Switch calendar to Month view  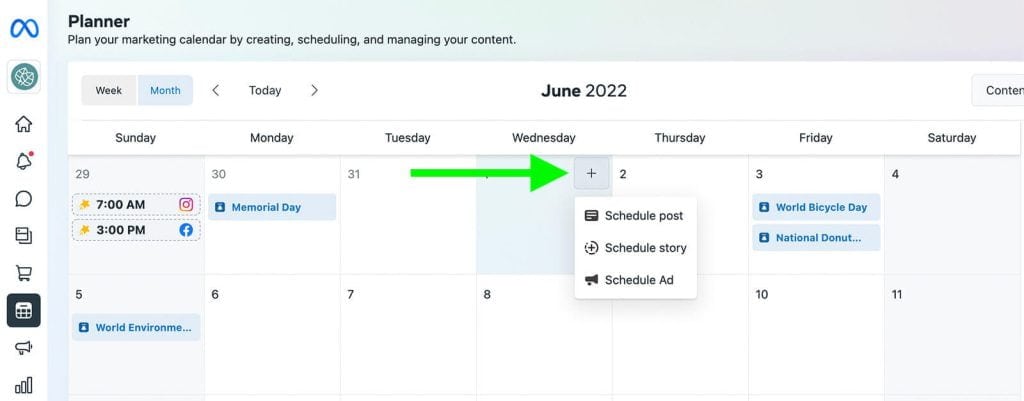point(165,90)
